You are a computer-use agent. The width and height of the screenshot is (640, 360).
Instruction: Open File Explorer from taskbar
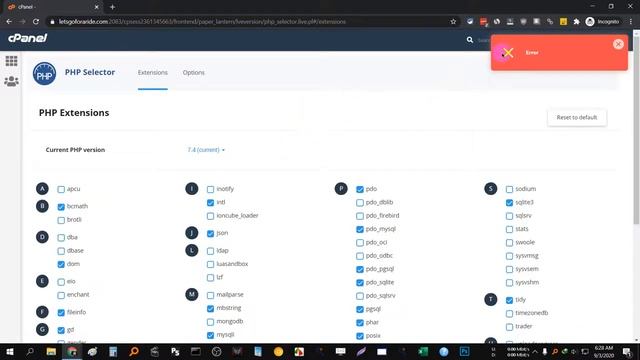pos(51,351)
